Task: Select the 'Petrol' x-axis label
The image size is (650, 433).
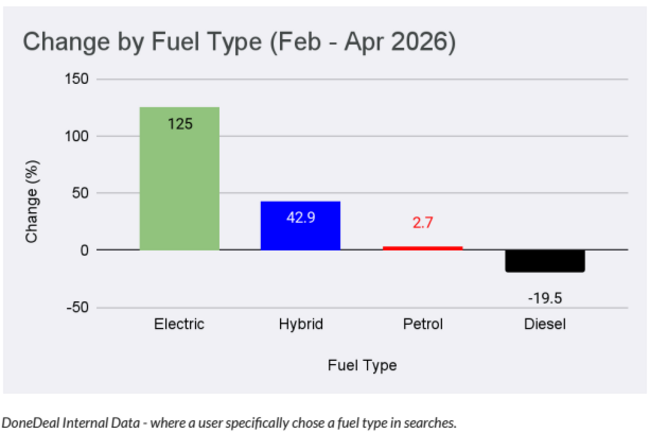Action: (x=422, y=325)
